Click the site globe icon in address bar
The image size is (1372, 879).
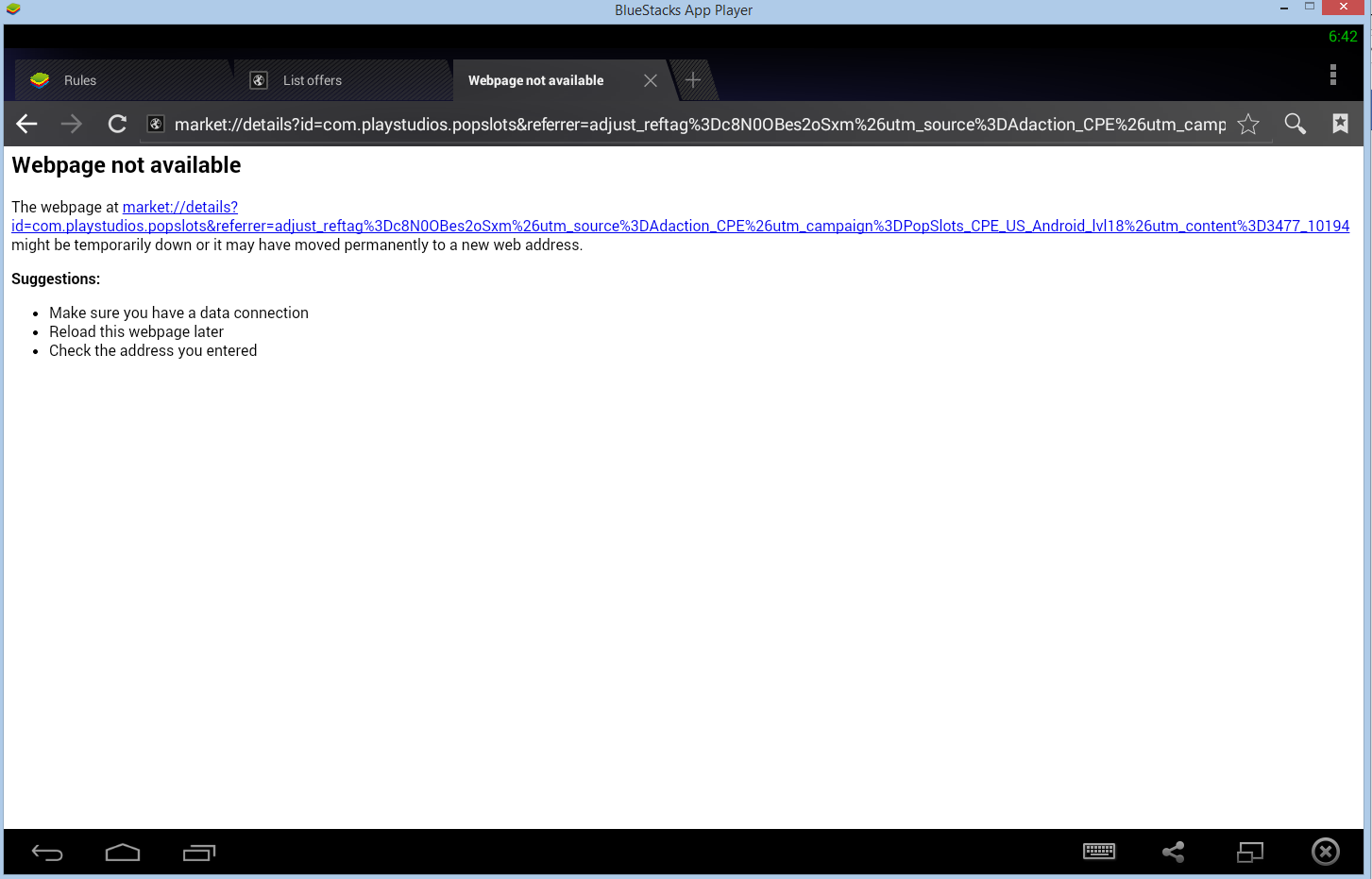tap(157, 124)
